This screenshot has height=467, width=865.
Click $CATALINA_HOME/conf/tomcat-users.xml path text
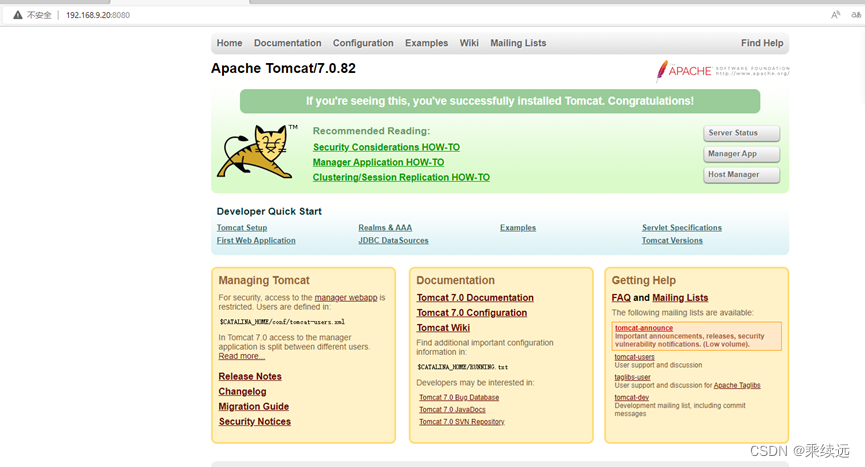point(282,322)
